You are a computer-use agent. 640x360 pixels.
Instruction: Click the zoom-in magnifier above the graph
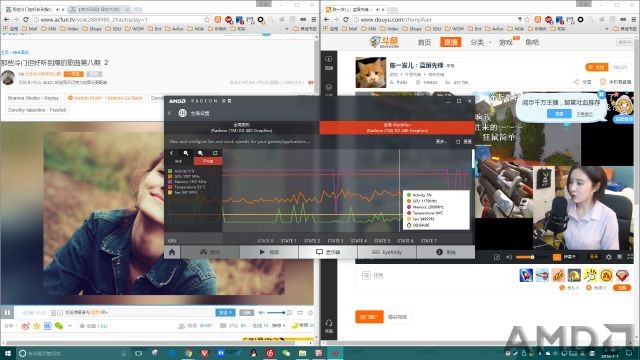pos(186,153)
